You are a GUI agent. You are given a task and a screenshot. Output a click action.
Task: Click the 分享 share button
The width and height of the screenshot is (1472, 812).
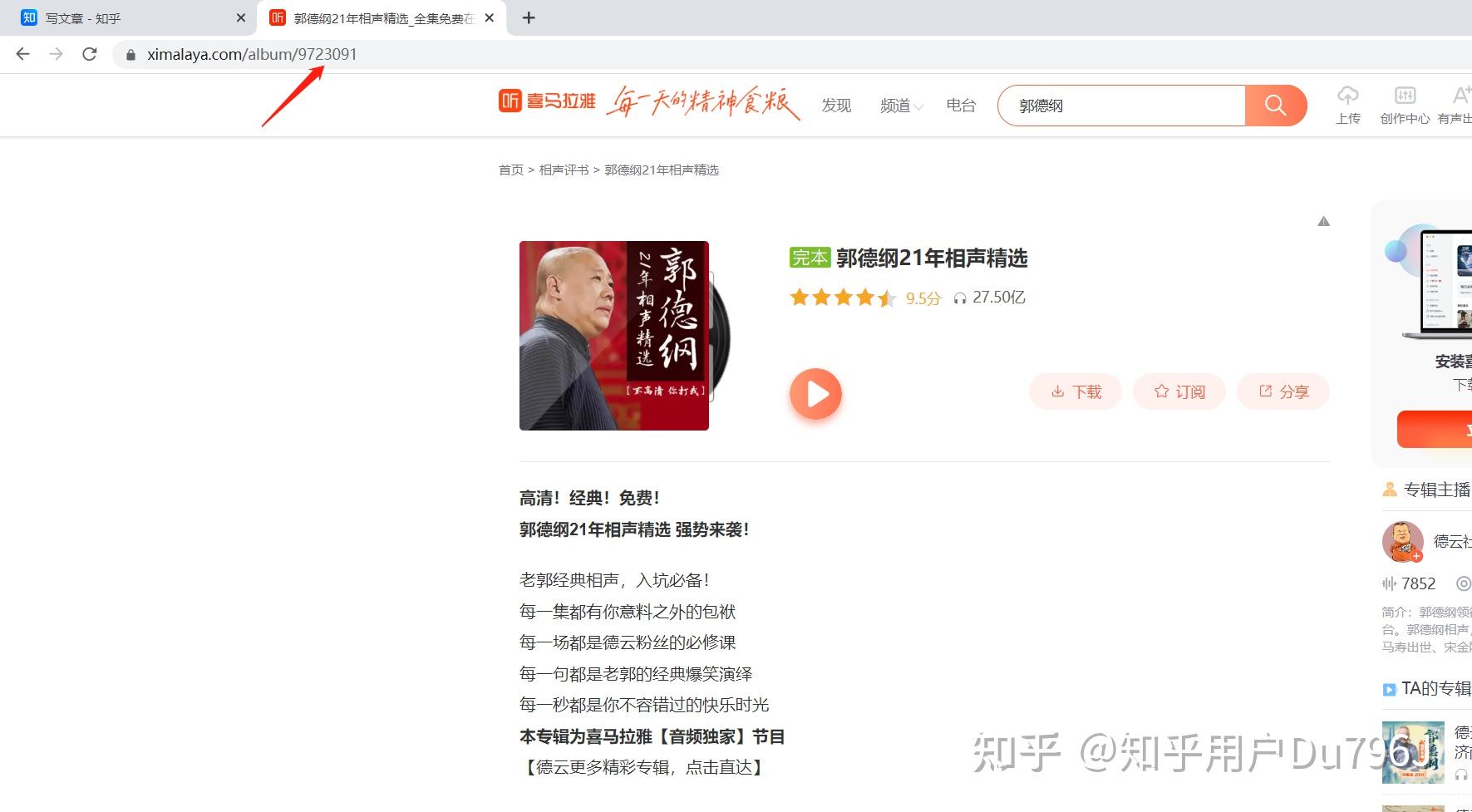[x=1283, y=391]
